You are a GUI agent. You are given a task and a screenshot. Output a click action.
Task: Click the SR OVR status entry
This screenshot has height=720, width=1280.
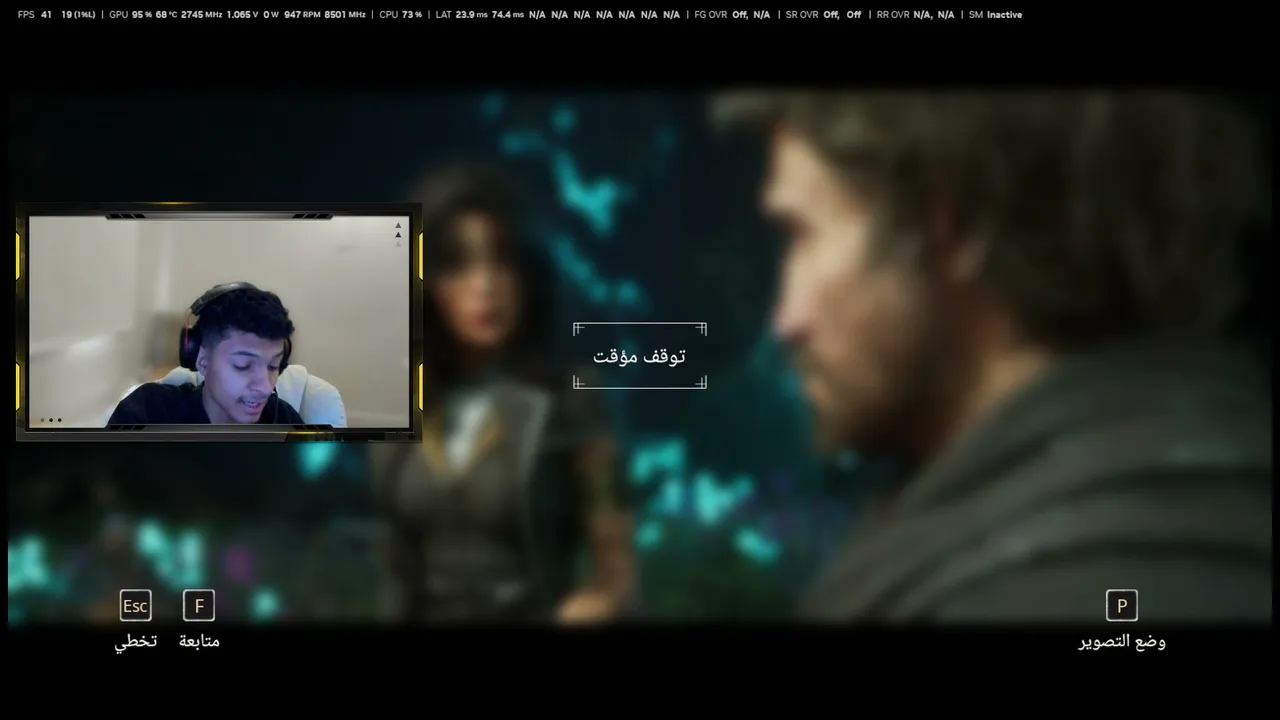[x=823, y=15]
